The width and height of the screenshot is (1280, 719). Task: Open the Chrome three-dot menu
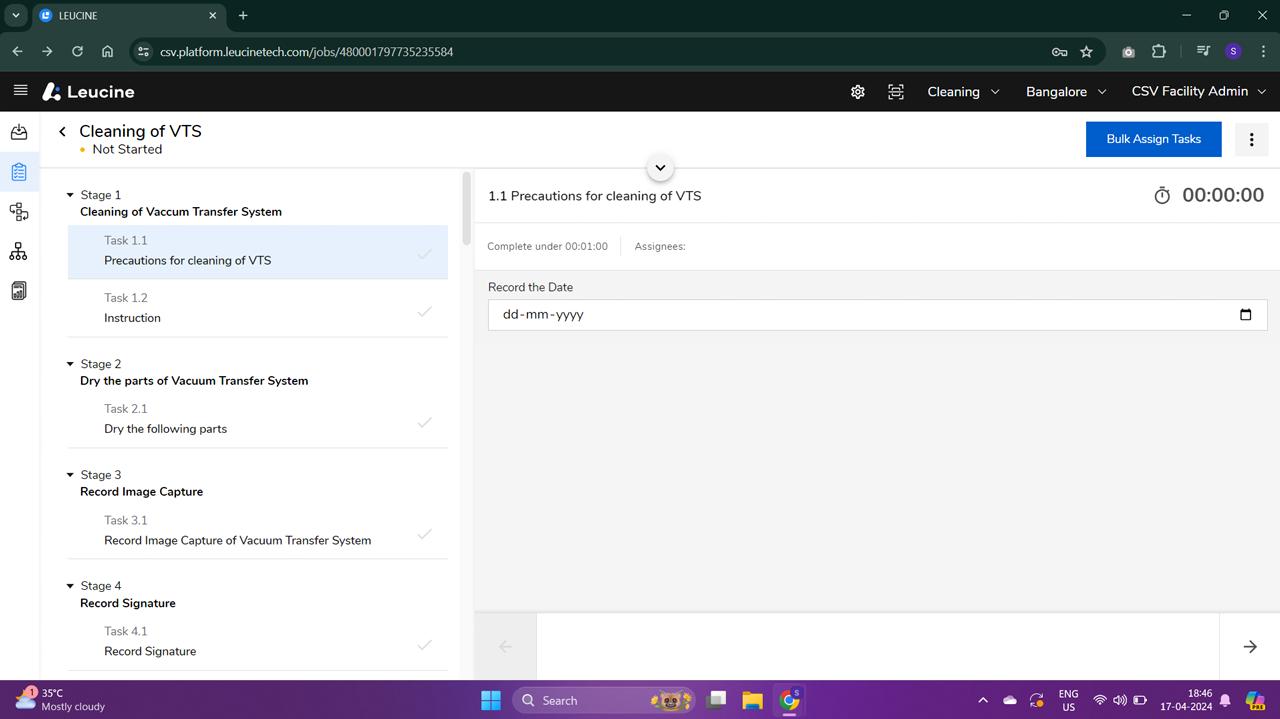(1263, 52)
